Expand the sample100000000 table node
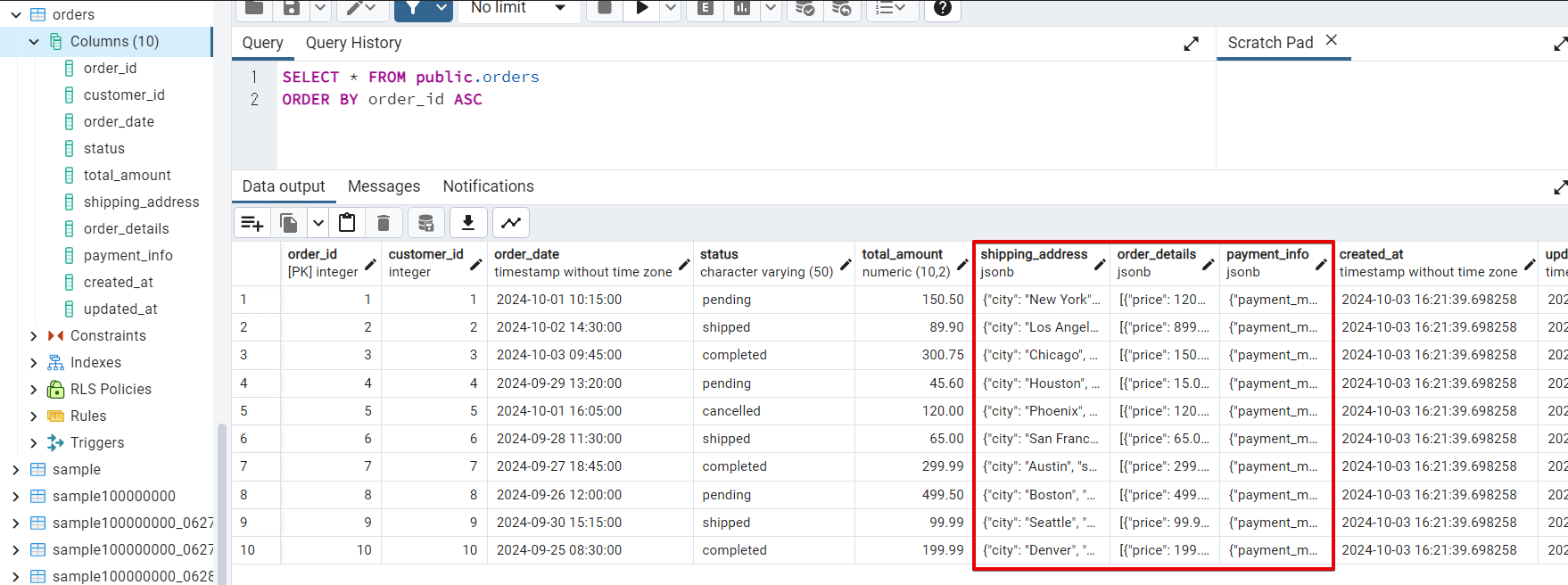1568x585 pixels. tap(16, 496)
